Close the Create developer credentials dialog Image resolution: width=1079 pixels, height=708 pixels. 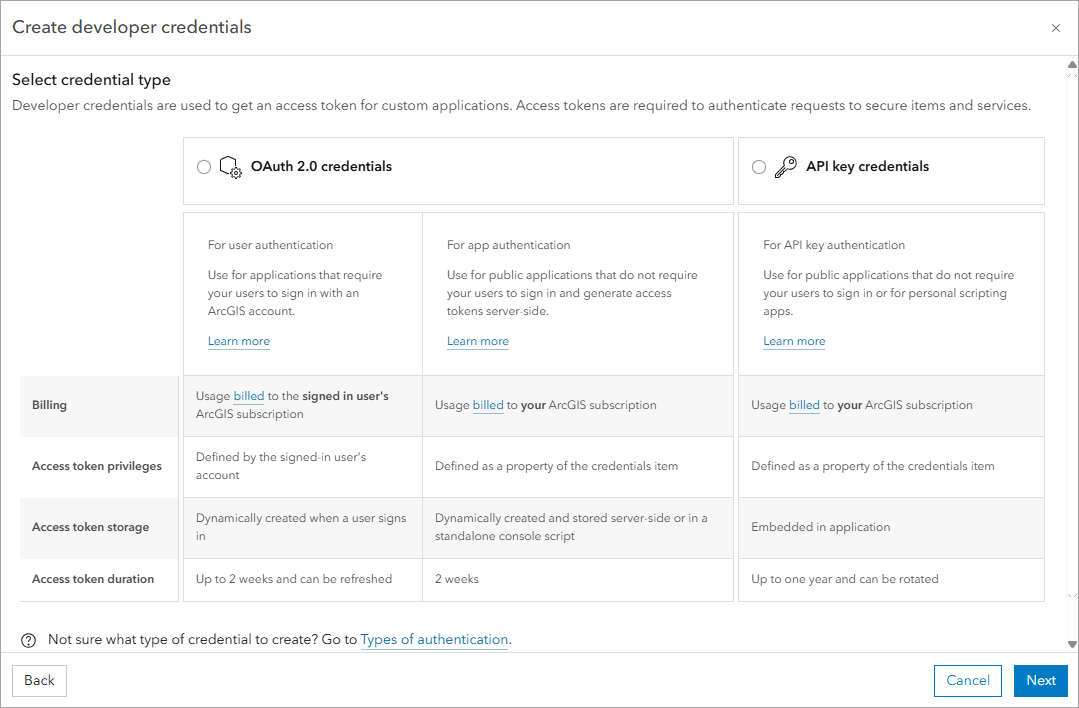1056,28
